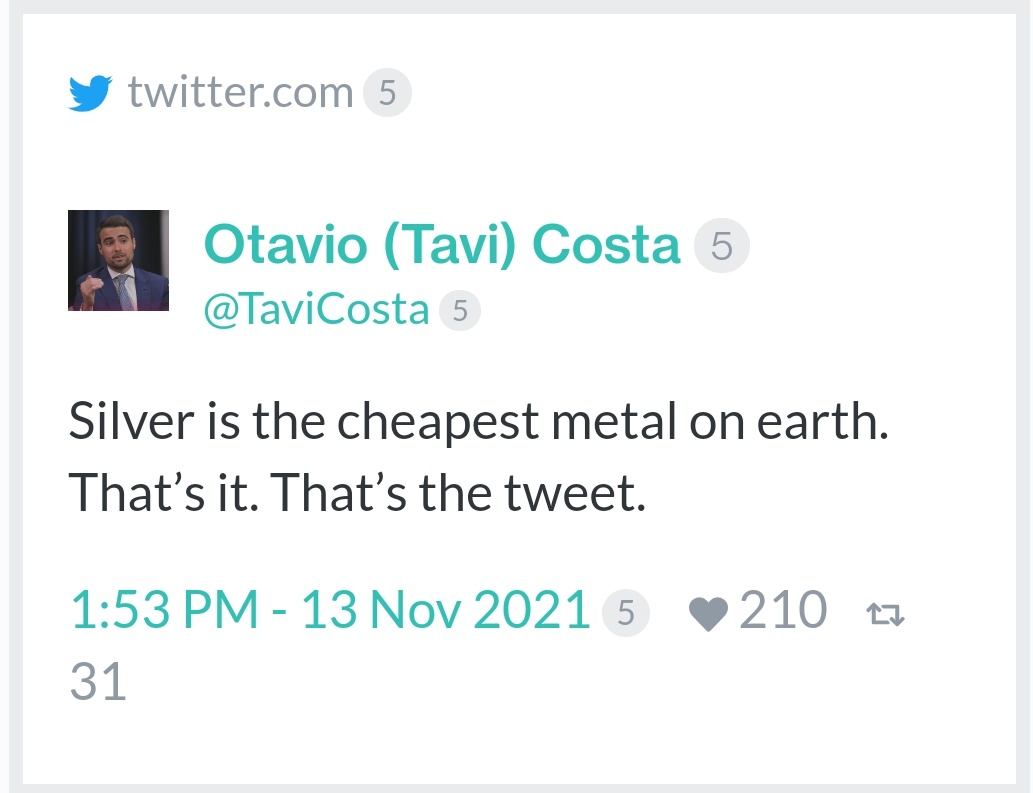1033x793 pixels.
Task: Click the Otavio (Tavi) Costa name link
Action: pos(441,245)
